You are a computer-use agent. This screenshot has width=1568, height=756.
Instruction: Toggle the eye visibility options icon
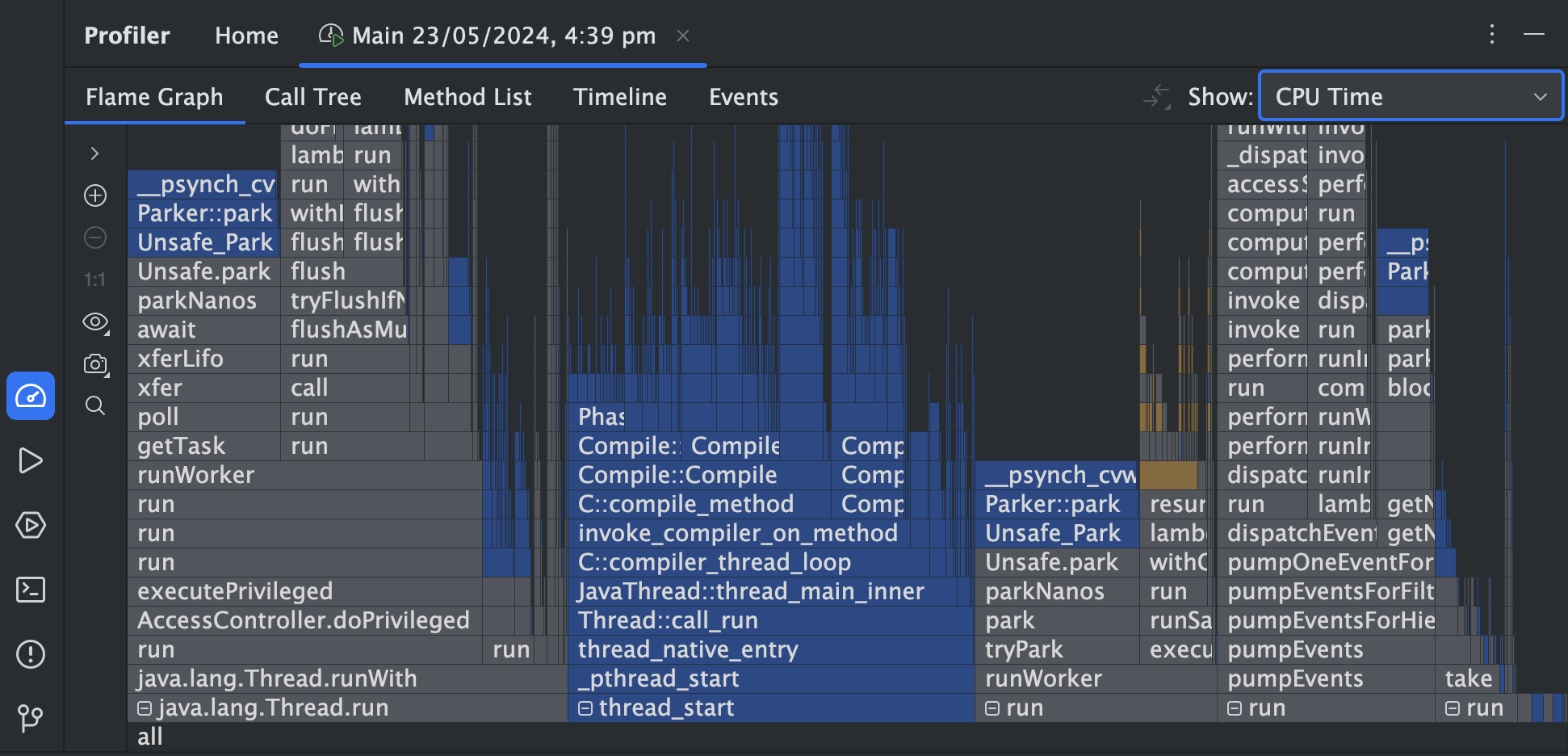[x=94, y=321]
